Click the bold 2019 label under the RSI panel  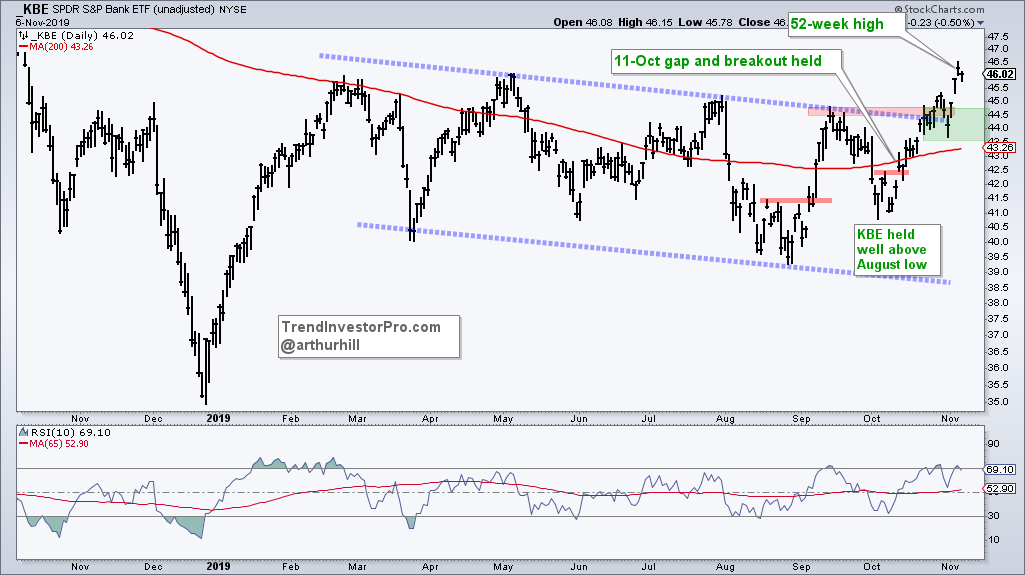[218, 567]
